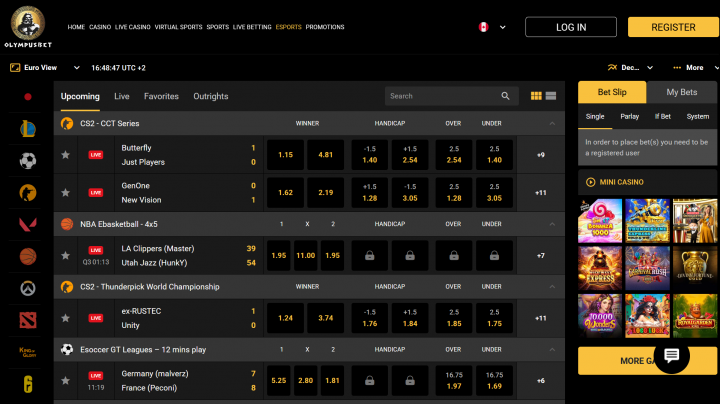Open the live chat bubble
The width and height of the screenshot is (720, 404).
671,356
